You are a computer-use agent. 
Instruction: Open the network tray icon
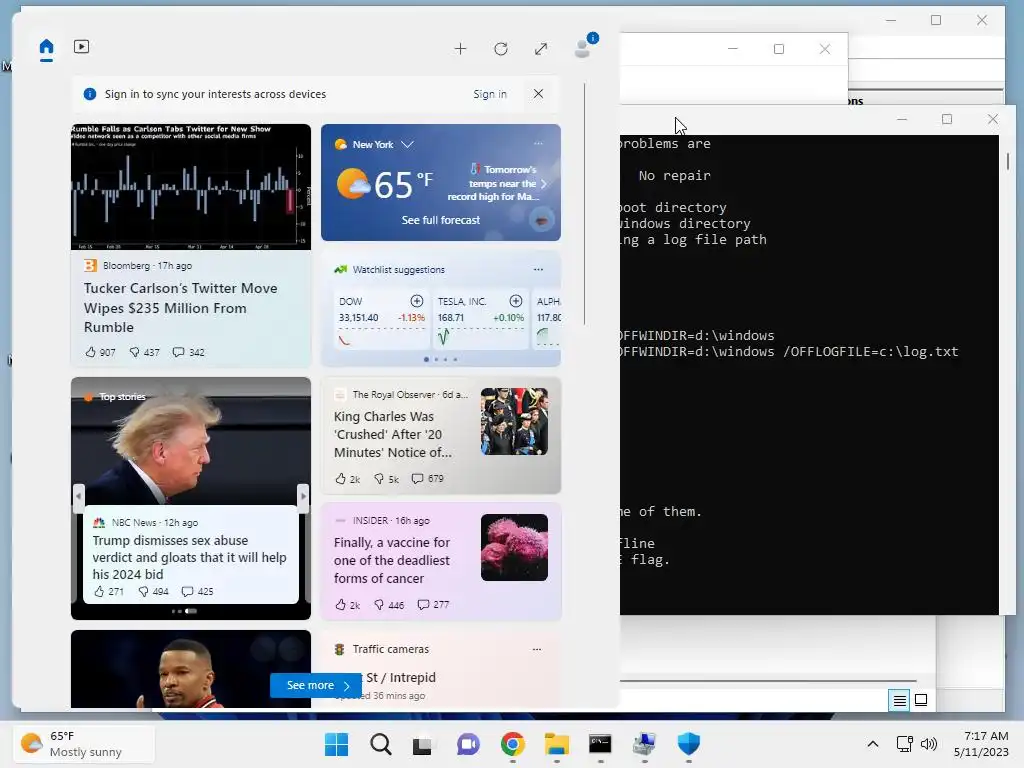904,744
